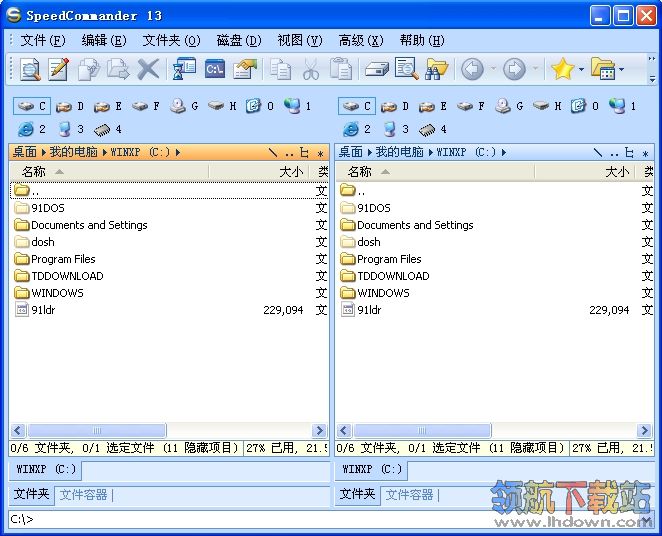This screenshot has height=536, width=662.
Task: Click the quick view magnifier-page icon
Action: pyautogui.click(x=407, y=69)
